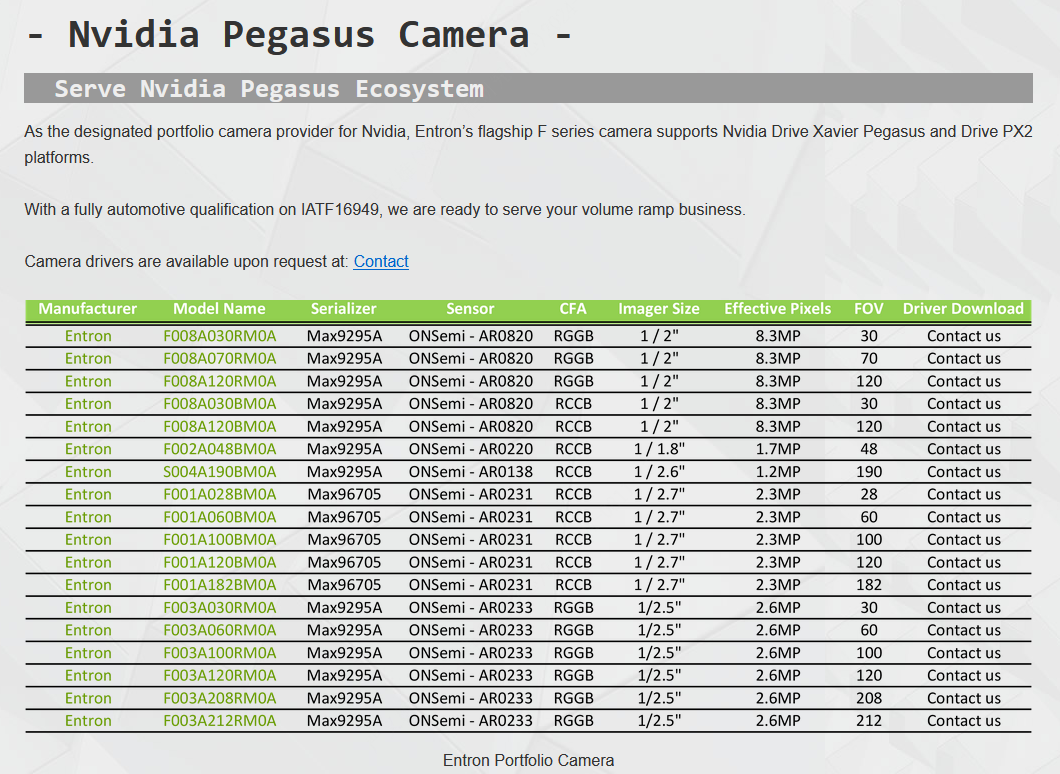Click Entron in the F003A212RM0A row

[x=88, y=721]
